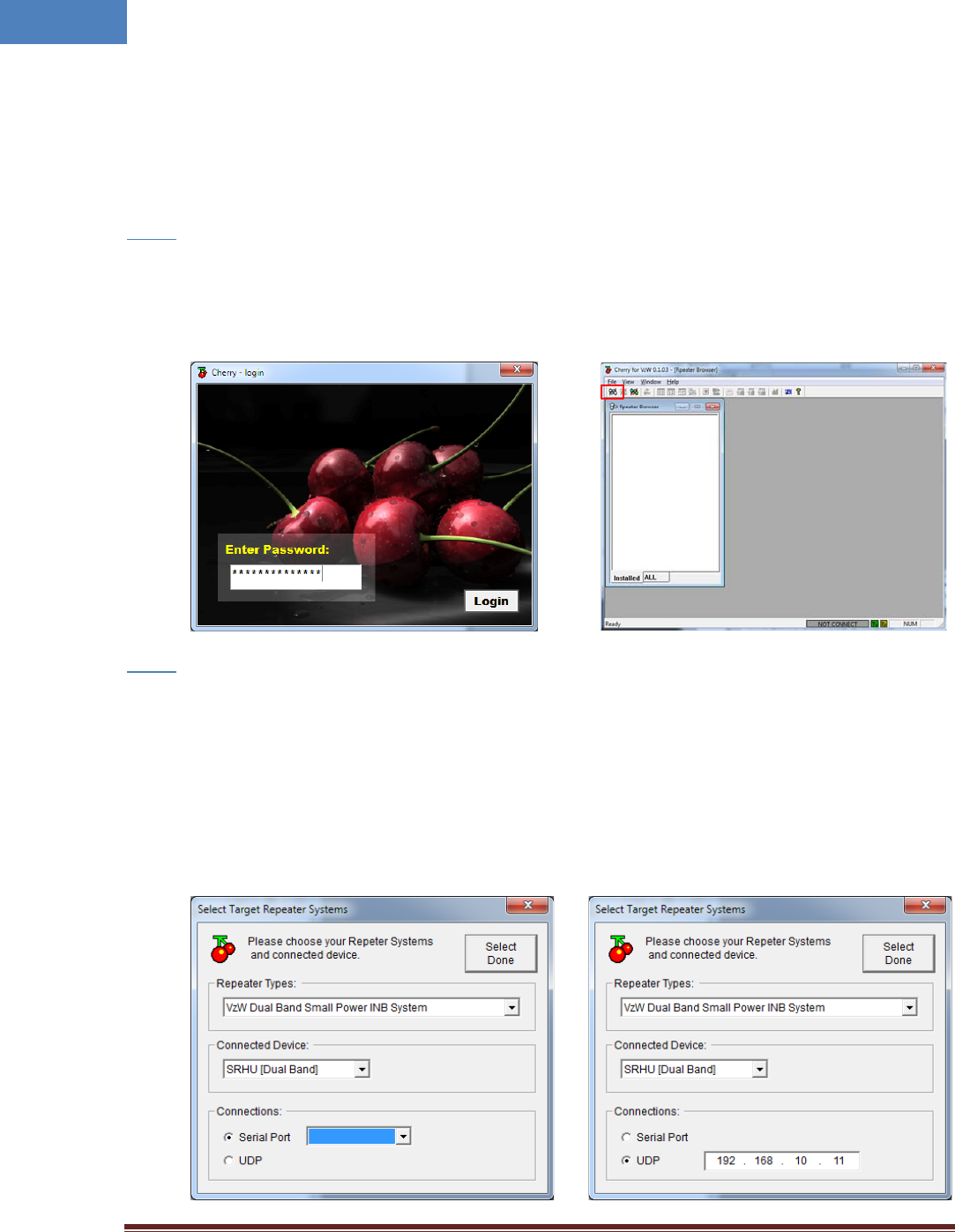Click the yellow indicator in Cherry status bar
The height and width of the screenshot is (1232, 955).
884,623
